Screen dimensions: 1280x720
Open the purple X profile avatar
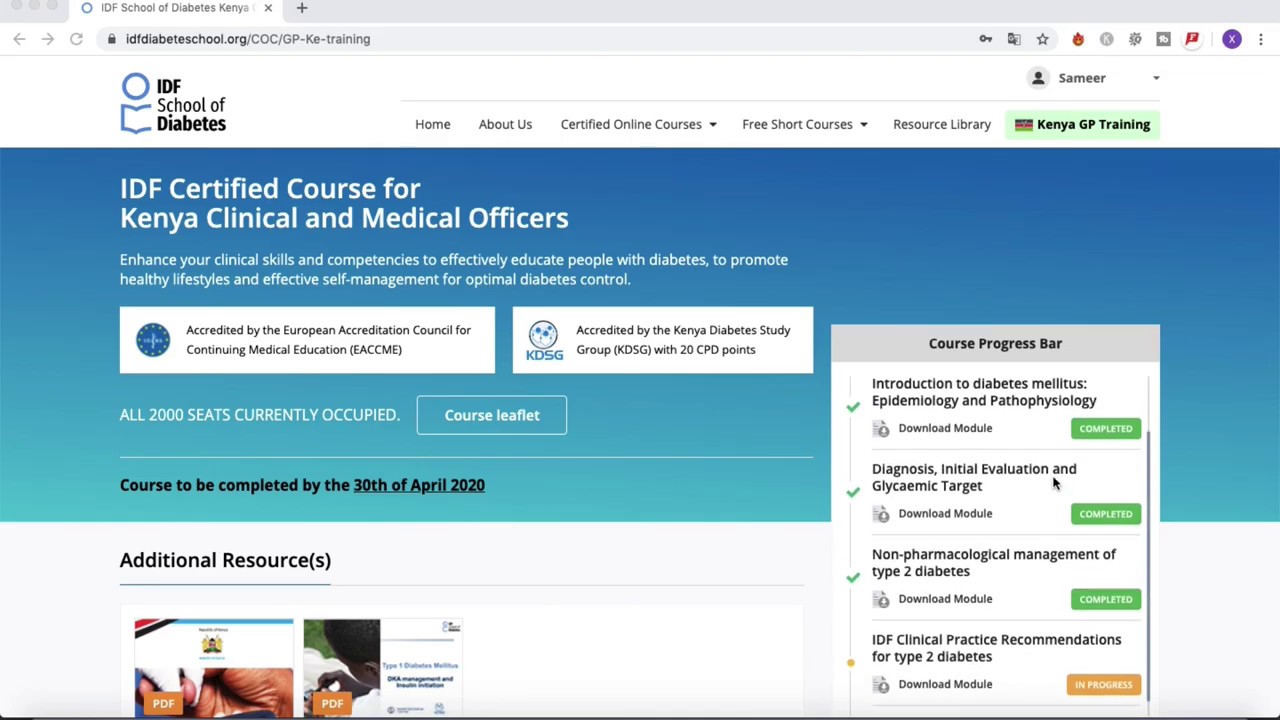pos(1232,39)
